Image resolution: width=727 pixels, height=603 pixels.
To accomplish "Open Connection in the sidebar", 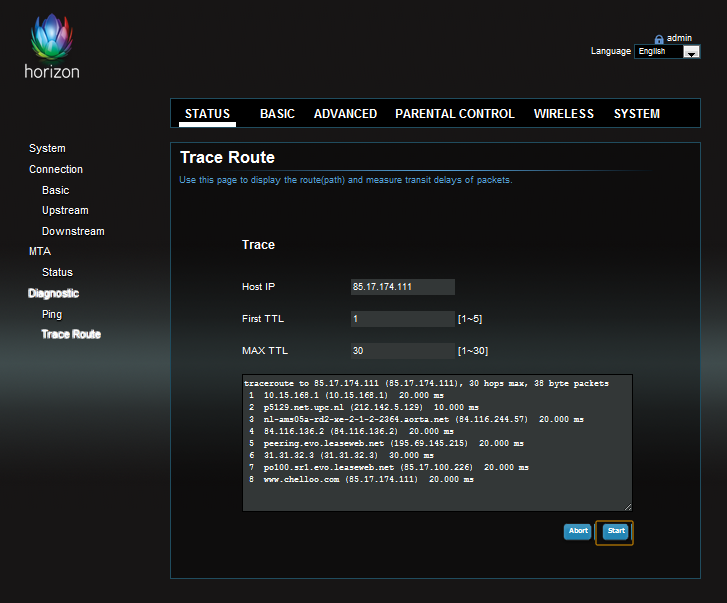I will click(x=56, y=169).
